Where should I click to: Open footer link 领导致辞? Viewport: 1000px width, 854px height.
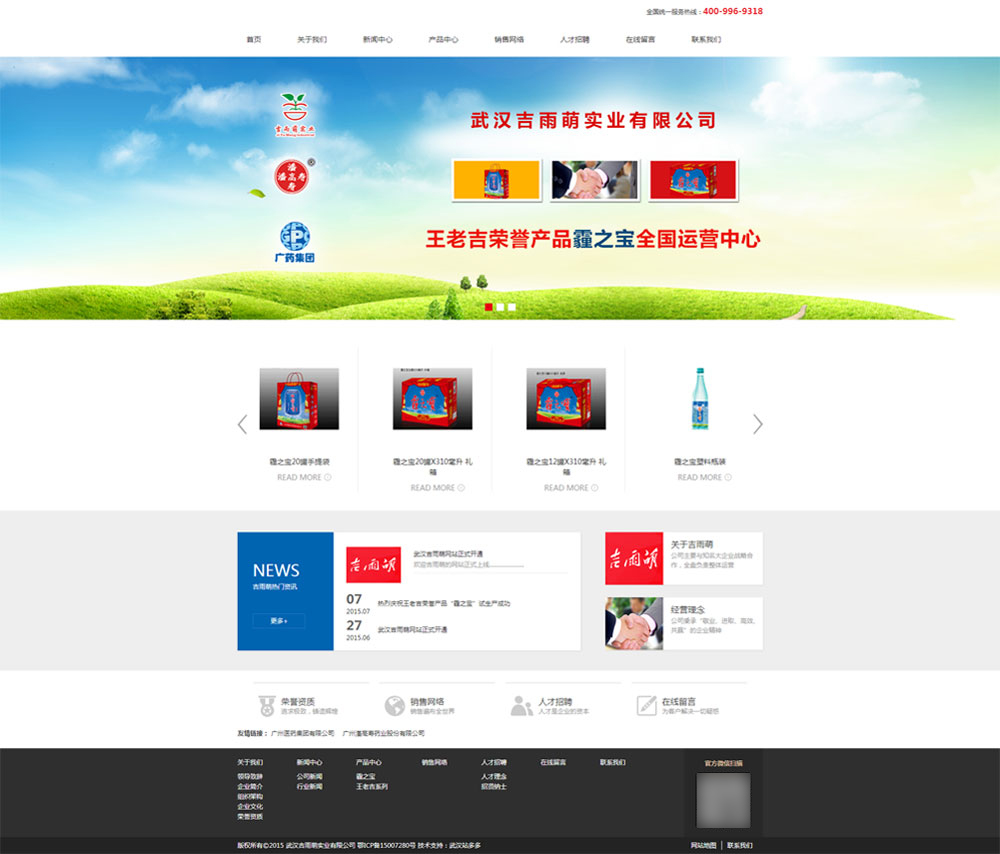coord(250,777)
